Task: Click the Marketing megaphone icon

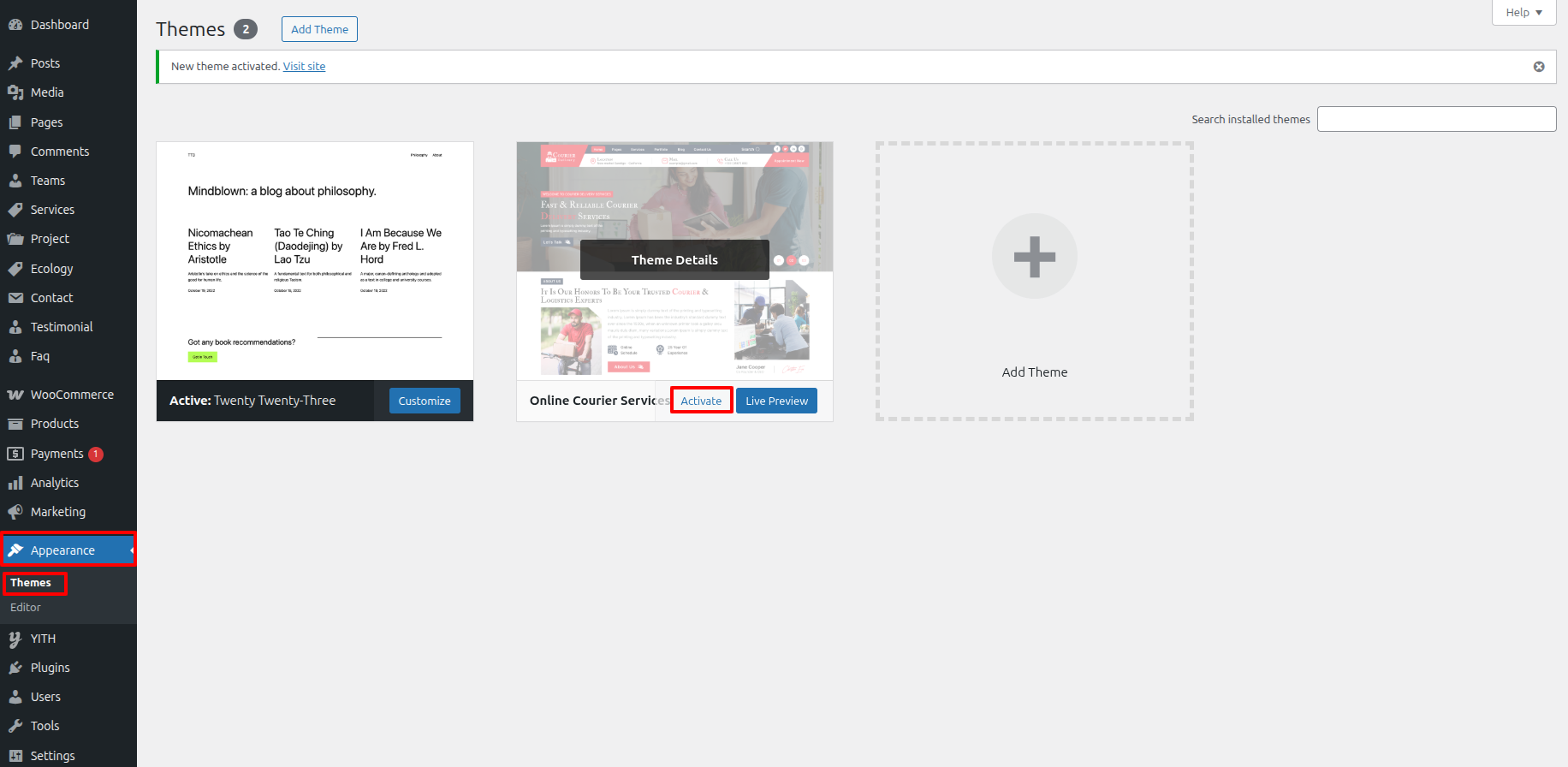Action: coord(15,512)
